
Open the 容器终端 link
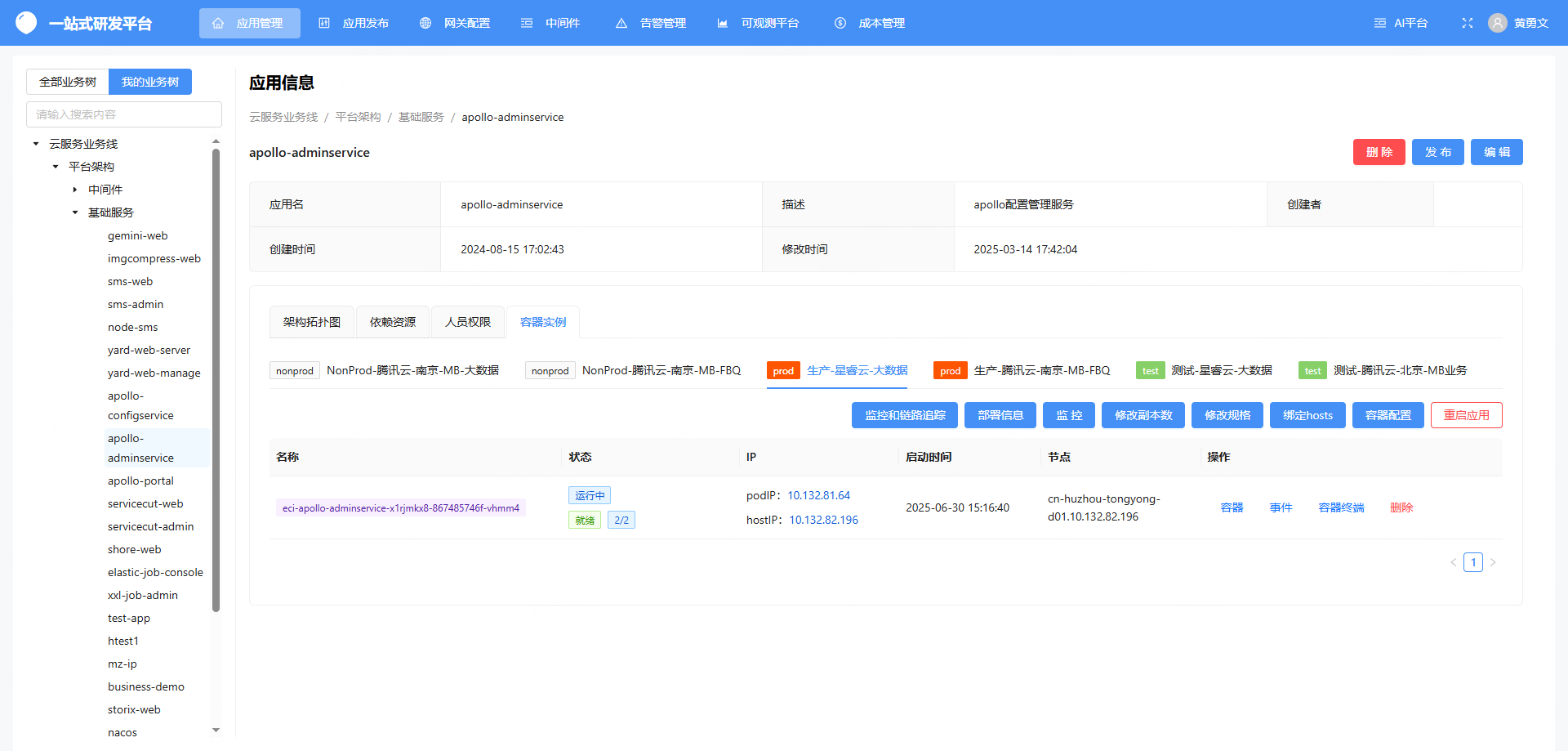pos(1341,507)
